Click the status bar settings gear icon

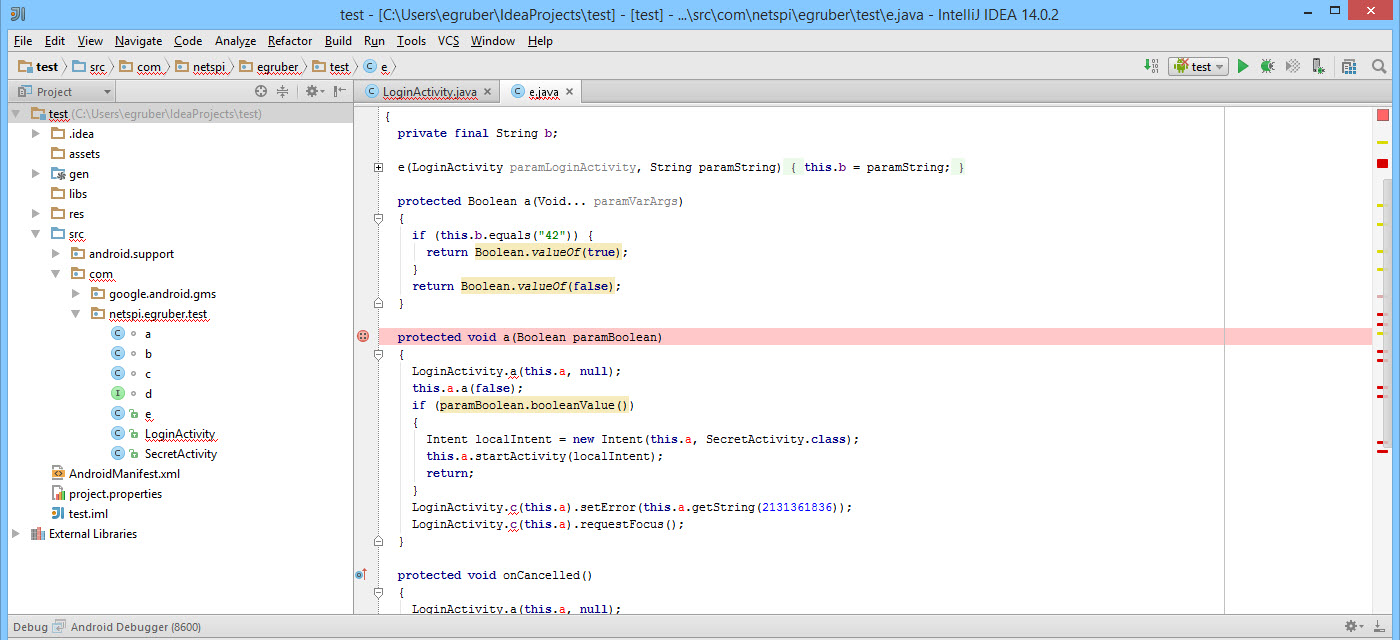coord(1353,627)
